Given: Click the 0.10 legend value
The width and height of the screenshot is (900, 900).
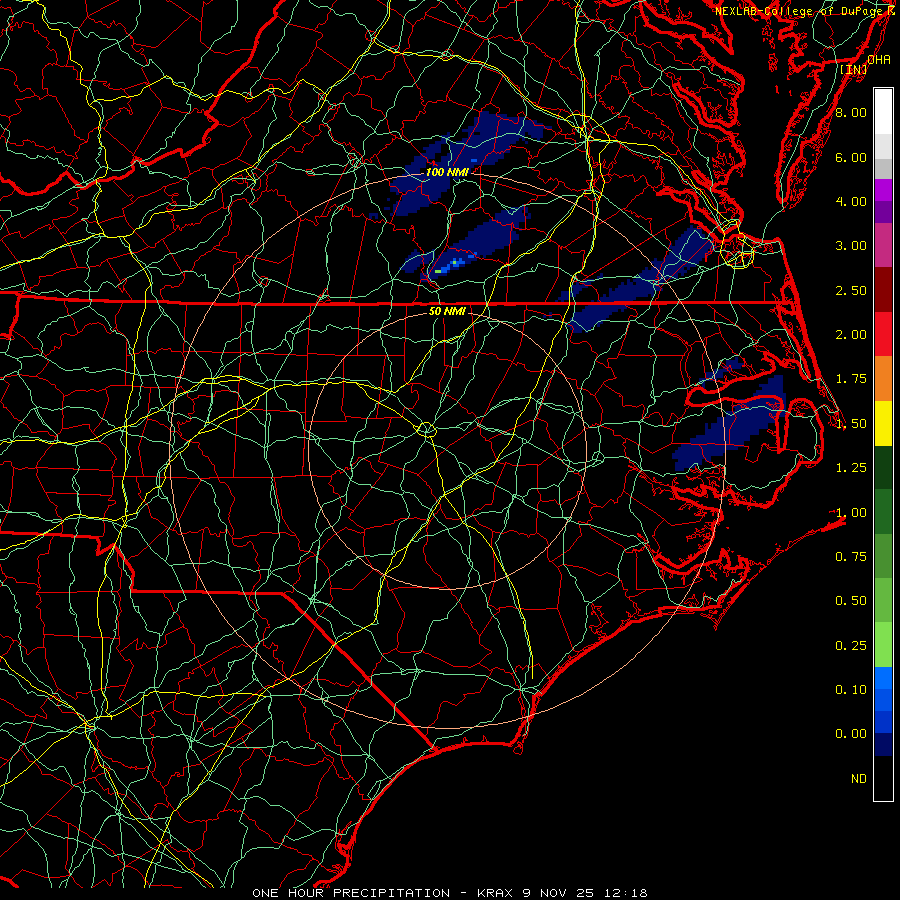Looking at the screenshot, I should (851, 690).
